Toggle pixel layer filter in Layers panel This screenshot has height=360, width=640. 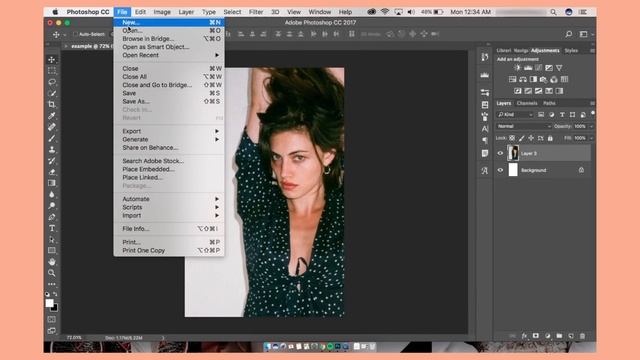pyautogui.click(x=541, y=115)
